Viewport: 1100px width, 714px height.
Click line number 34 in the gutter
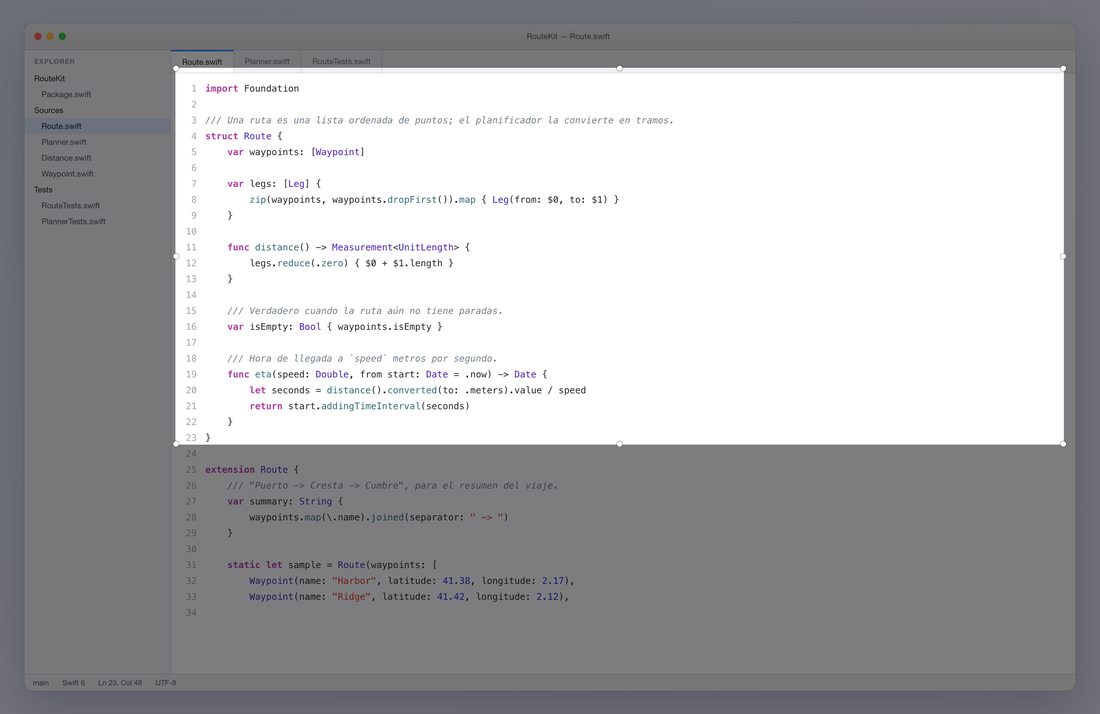[191, 613]
